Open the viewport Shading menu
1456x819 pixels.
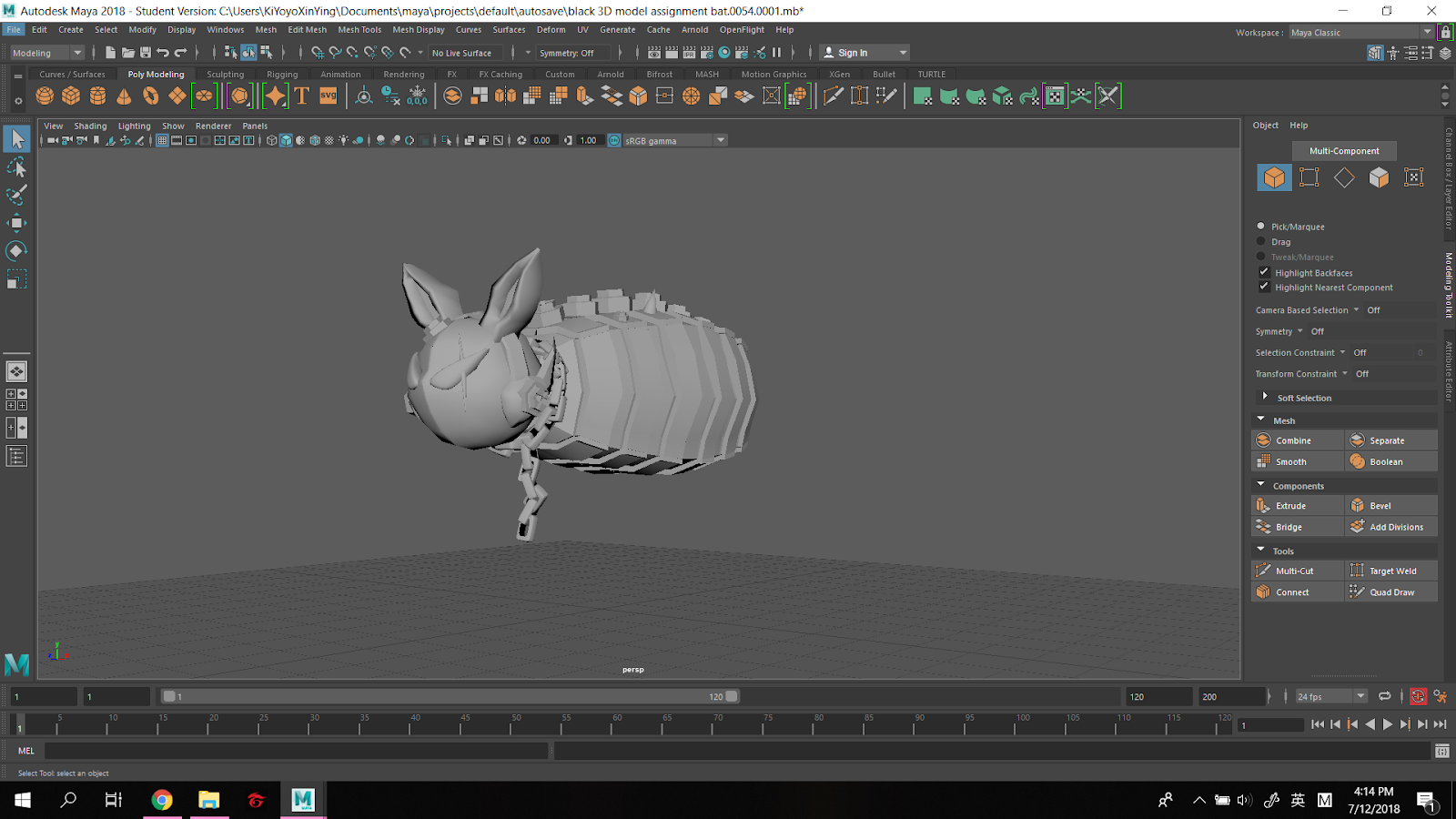(90, 126)
